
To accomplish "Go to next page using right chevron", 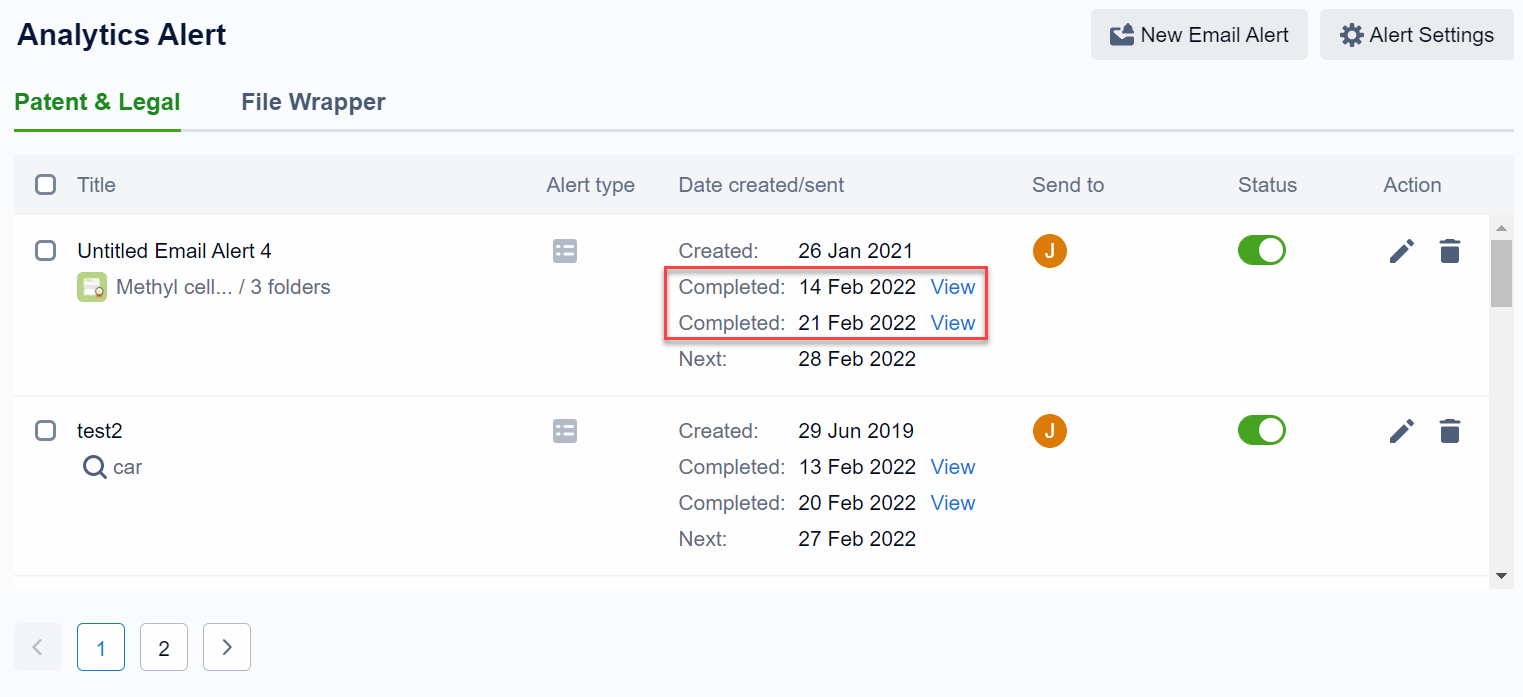I will pos(227,647).
